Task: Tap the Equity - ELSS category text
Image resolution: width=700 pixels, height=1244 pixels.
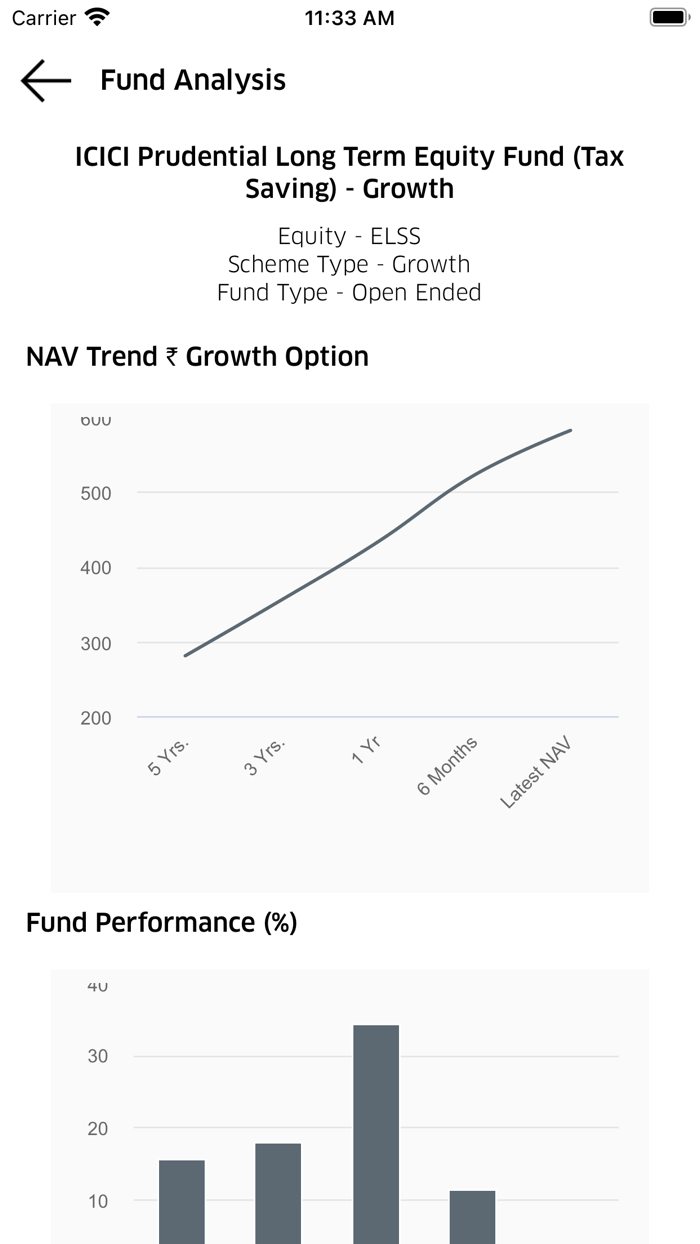Action: point(349,237)
